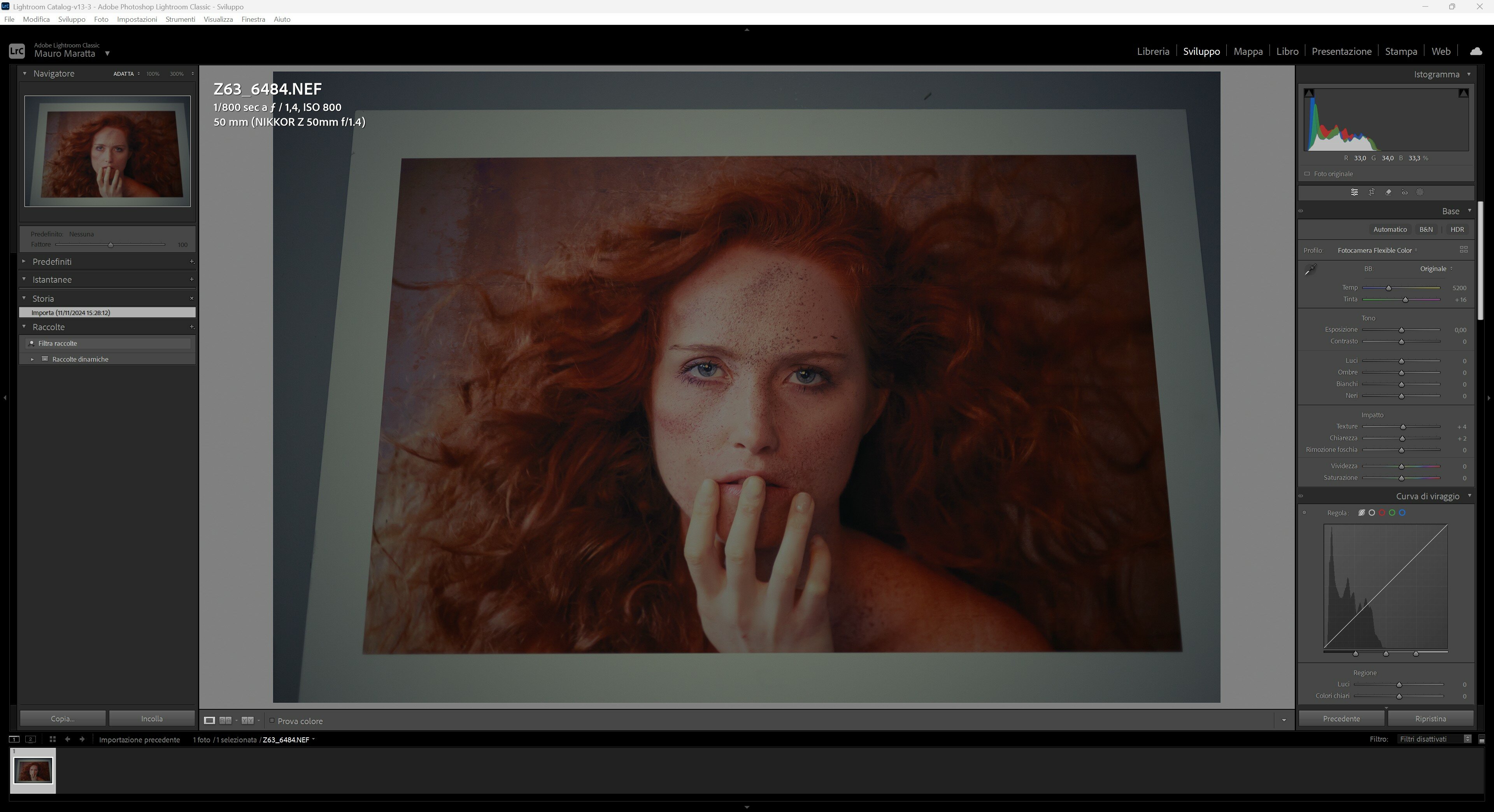Select the blue channel curve

coord(1402,513)
